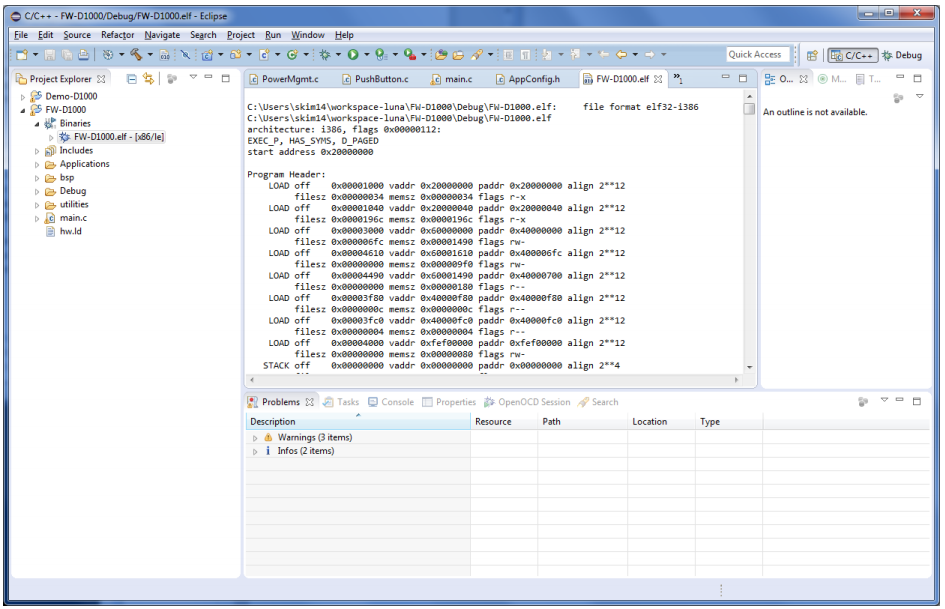945x609 pixels.
Task: Open the New file dropdown arrow
Action: click(x=36, y=55)
